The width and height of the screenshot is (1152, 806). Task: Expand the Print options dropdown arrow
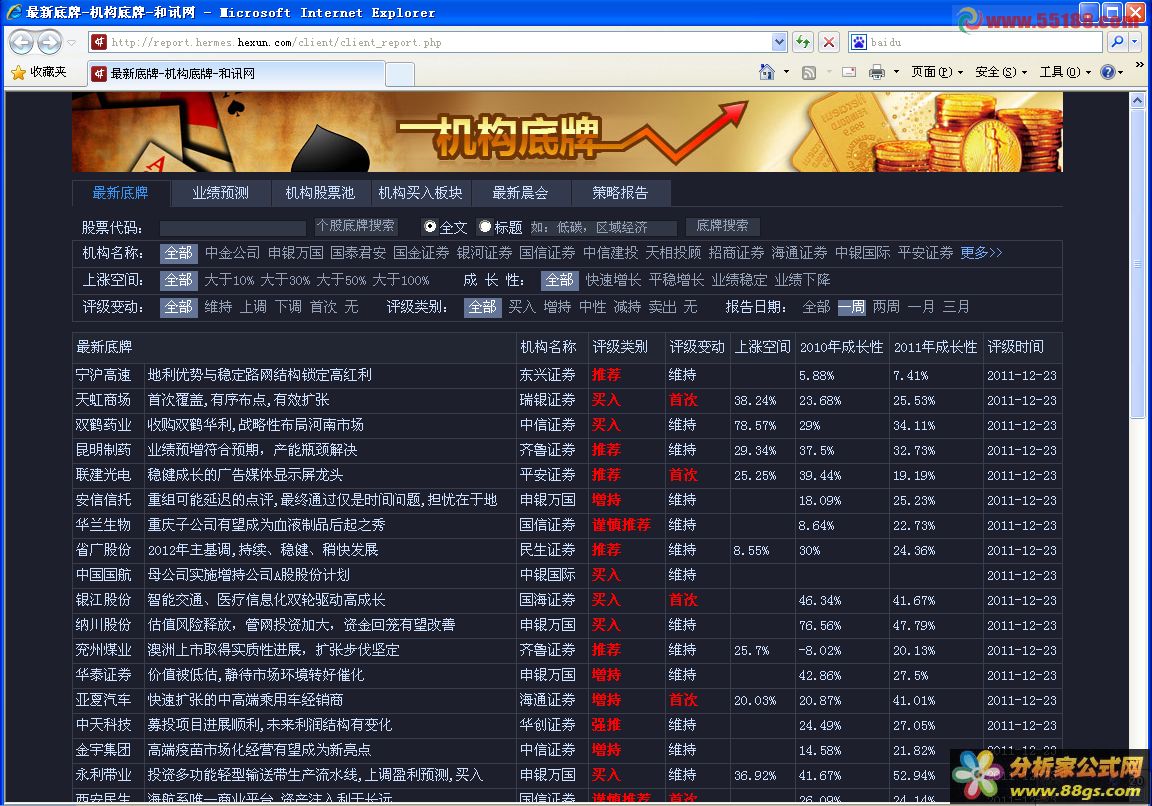click(x=896, y=72)
